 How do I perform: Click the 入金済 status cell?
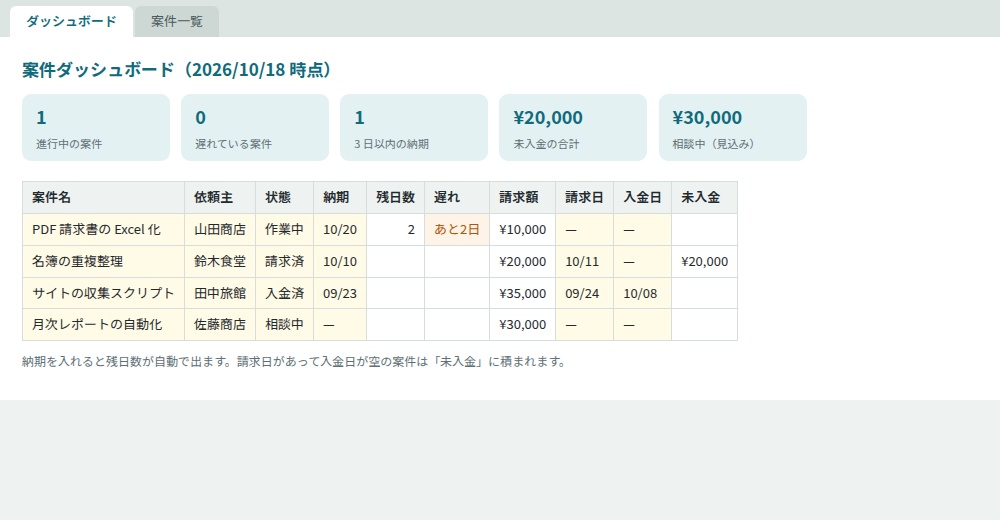pyautogui.click(x=284, y=293)
